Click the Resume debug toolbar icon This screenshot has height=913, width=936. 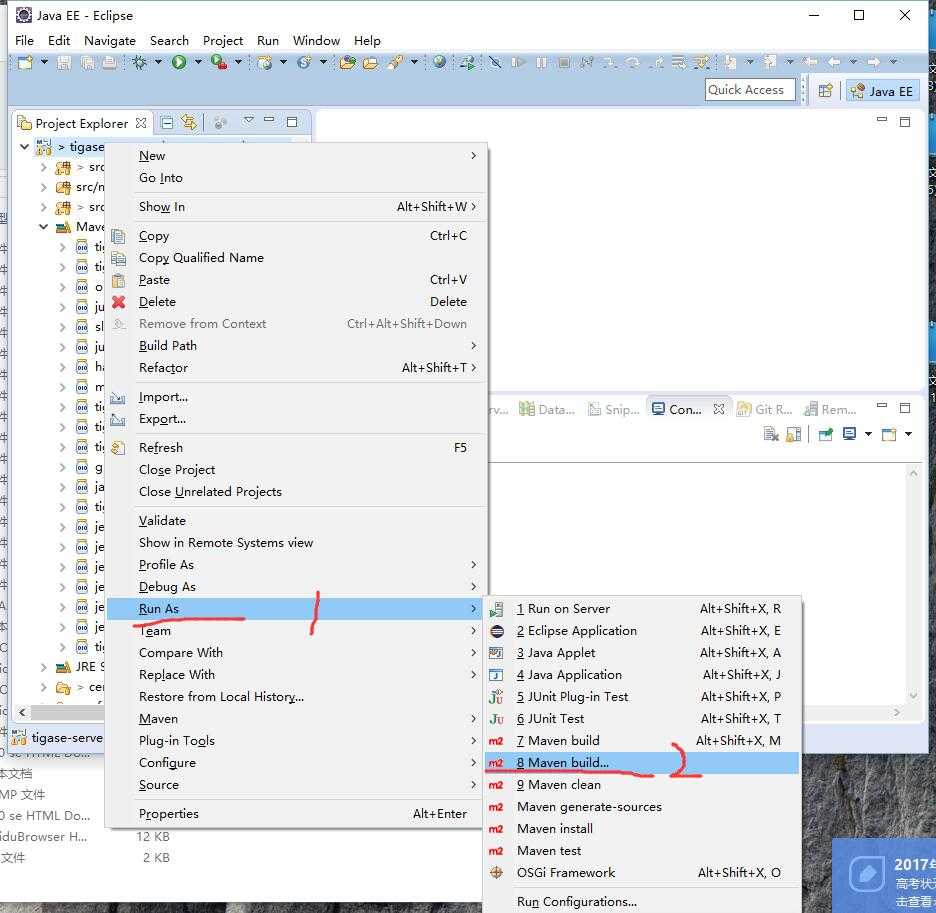518,62
